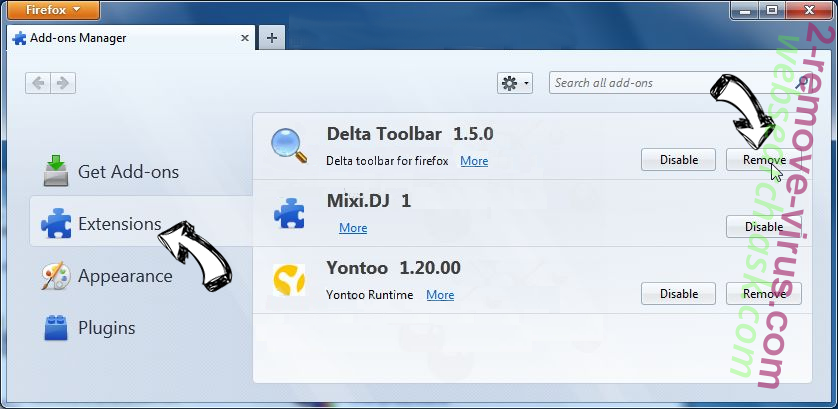Click the Plugins lego brick icon

56,327
